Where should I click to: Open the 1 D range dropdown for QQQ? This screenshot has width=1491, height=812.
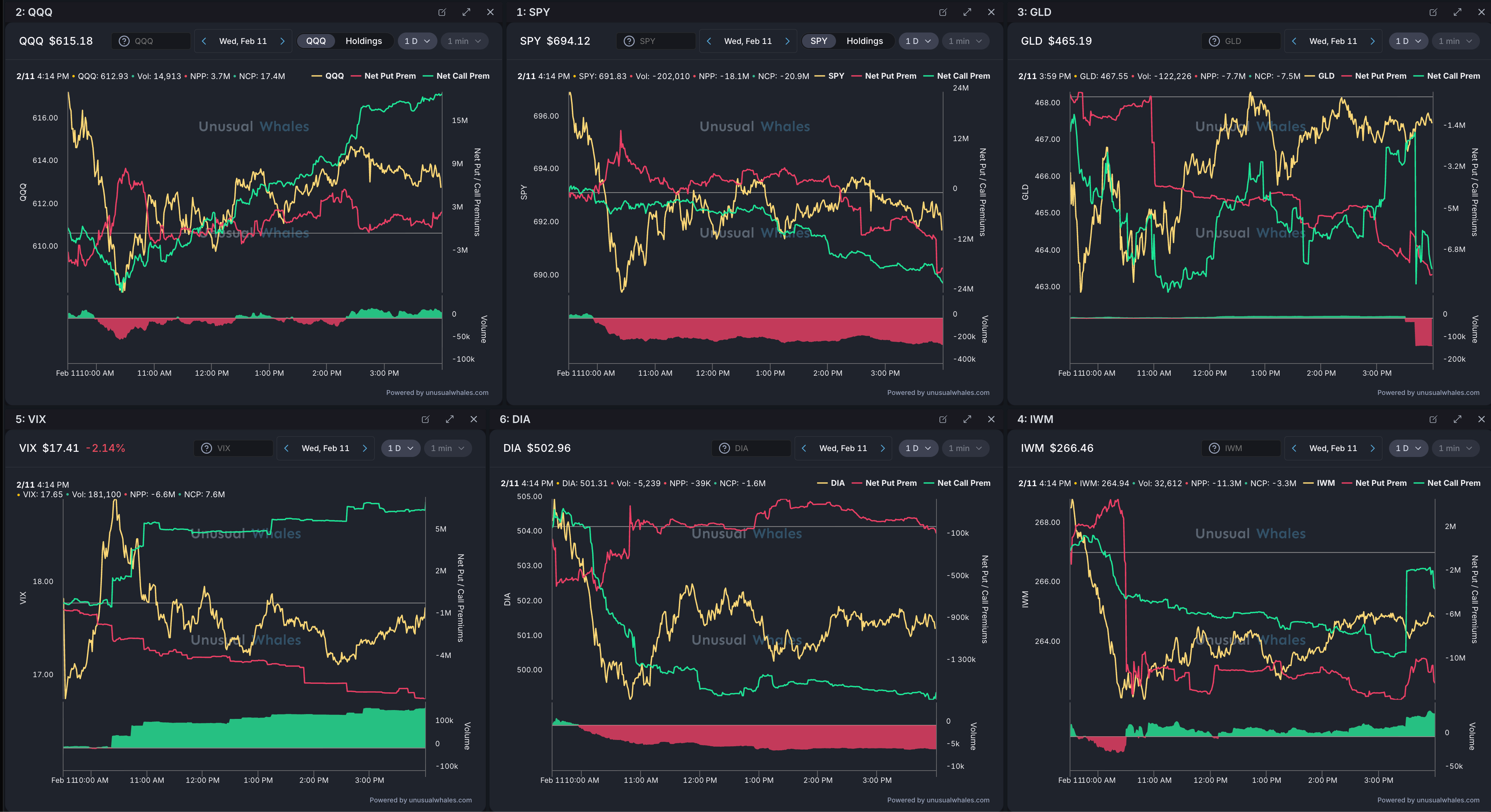417,41
